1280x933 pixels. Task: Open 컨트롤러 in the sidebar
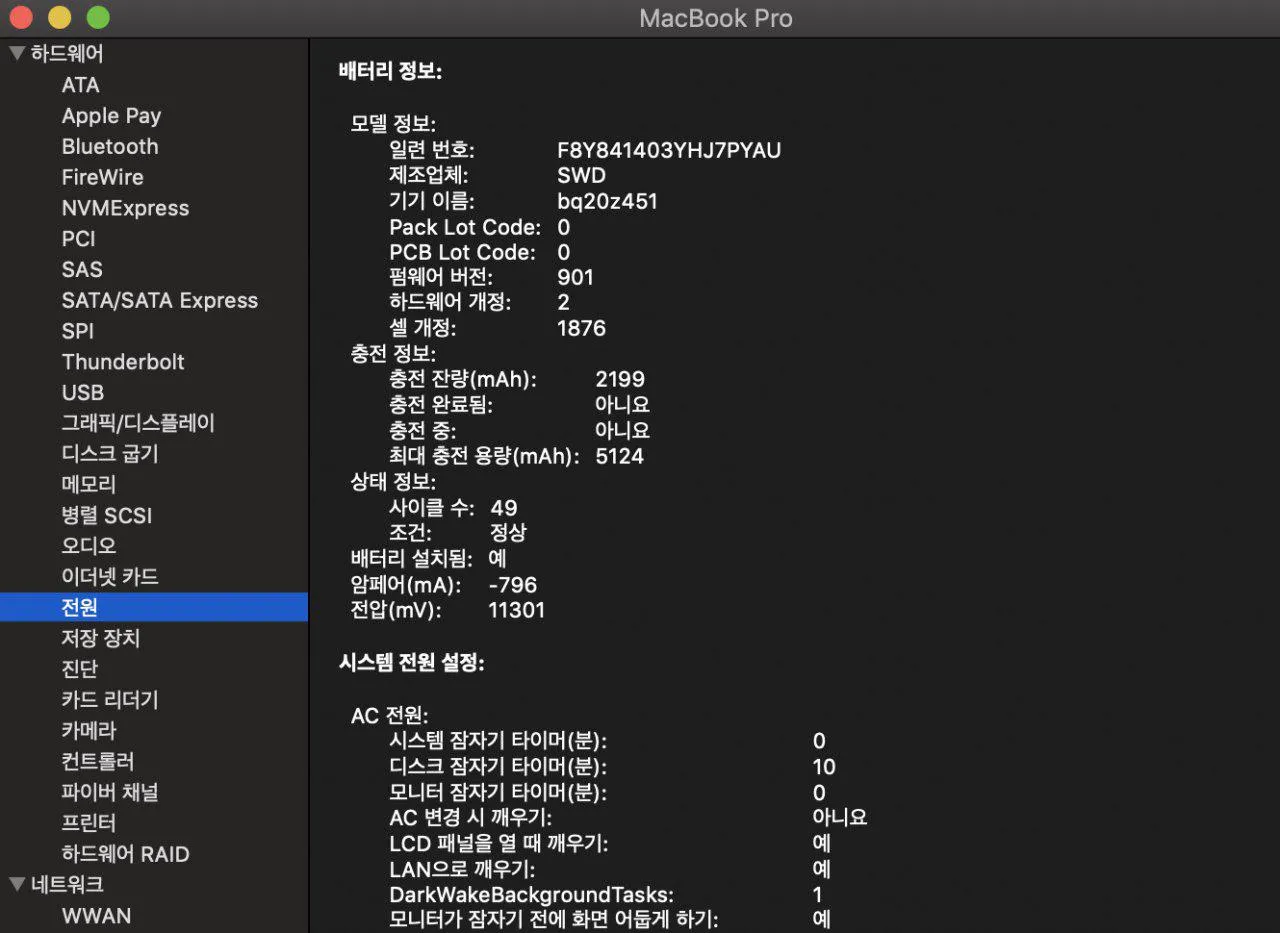(x=98, y=762)
